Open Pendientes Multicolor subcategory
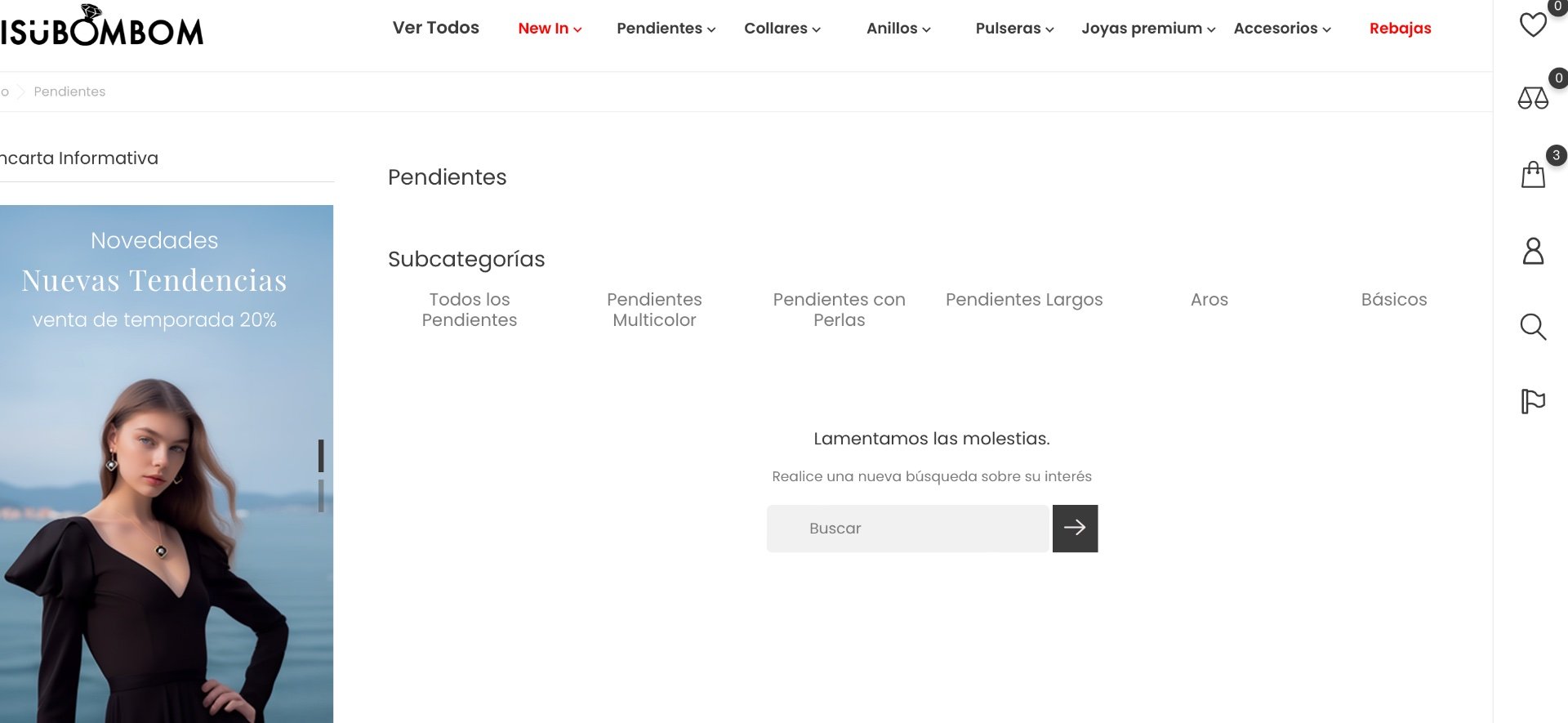Viewport: 1568px width, 723px height. click(654, 310)
